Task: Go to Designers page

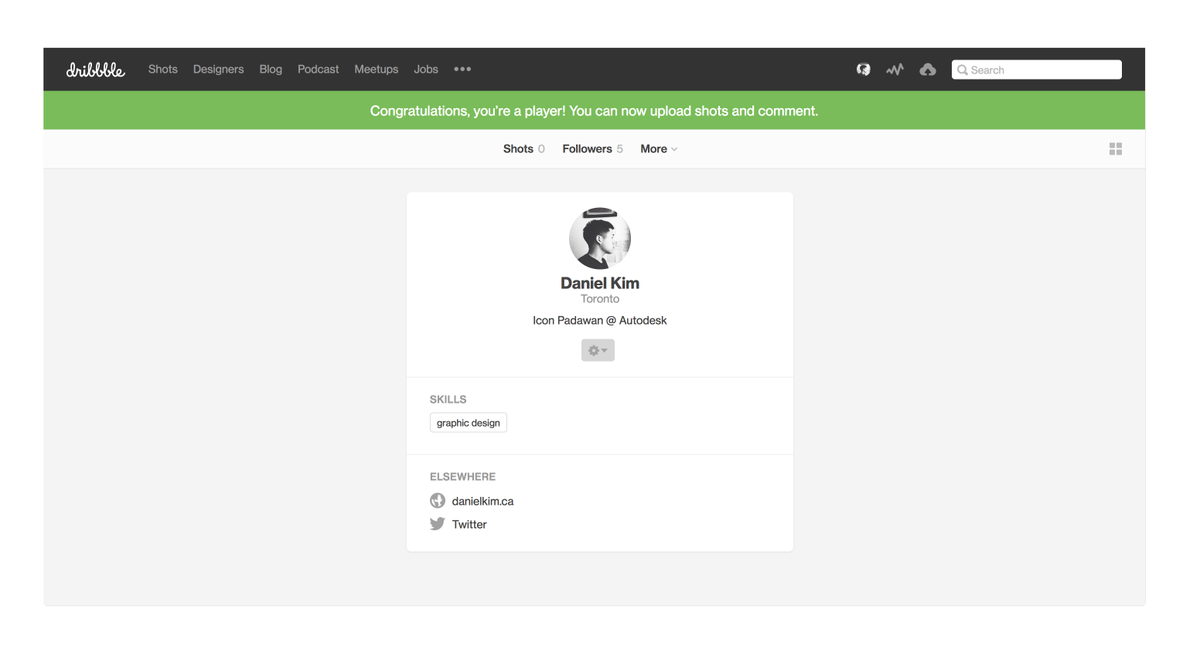Action: (218, 69)
